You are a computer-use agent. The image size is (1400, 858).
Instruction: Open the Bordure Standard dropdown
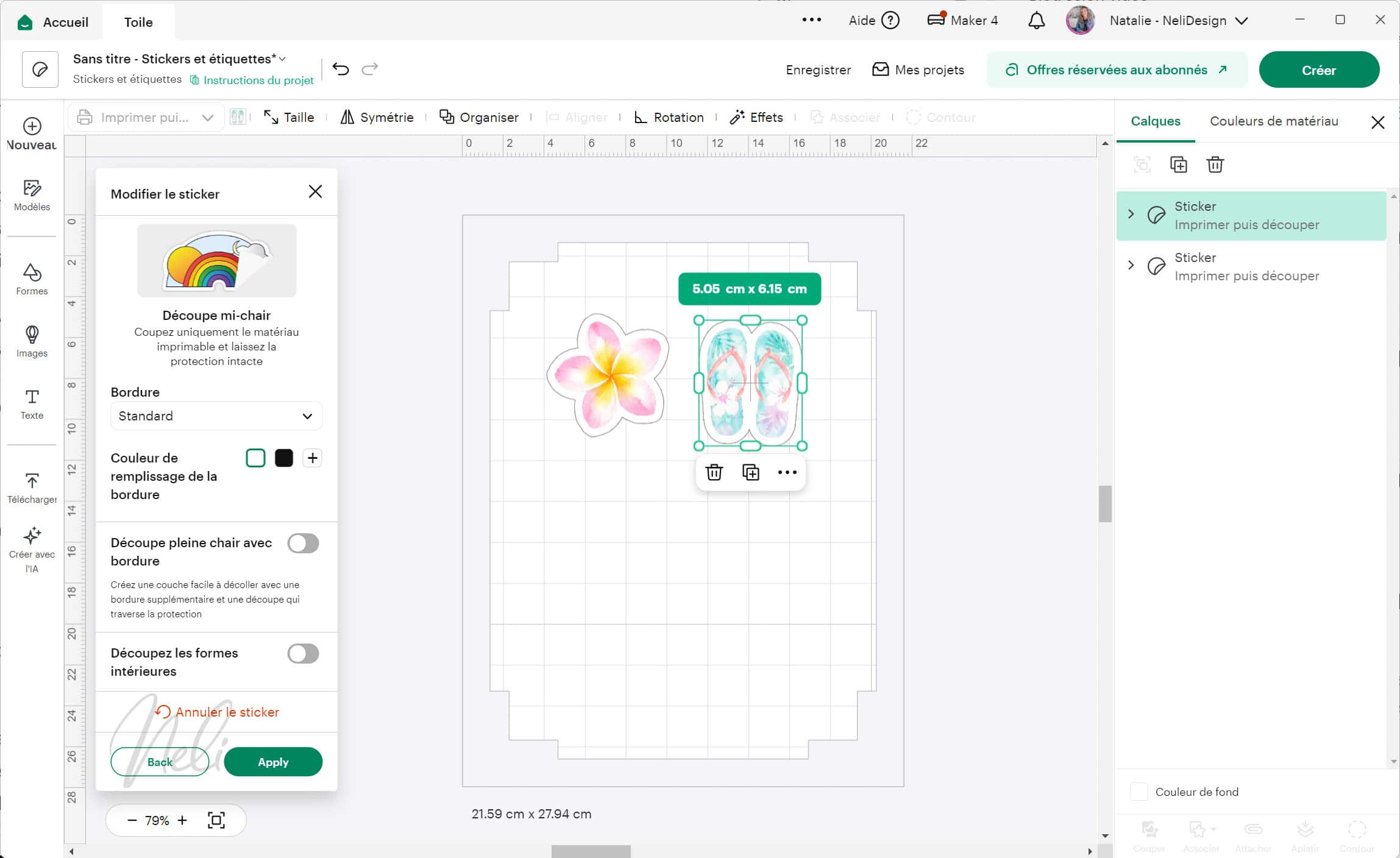[216, 416]
